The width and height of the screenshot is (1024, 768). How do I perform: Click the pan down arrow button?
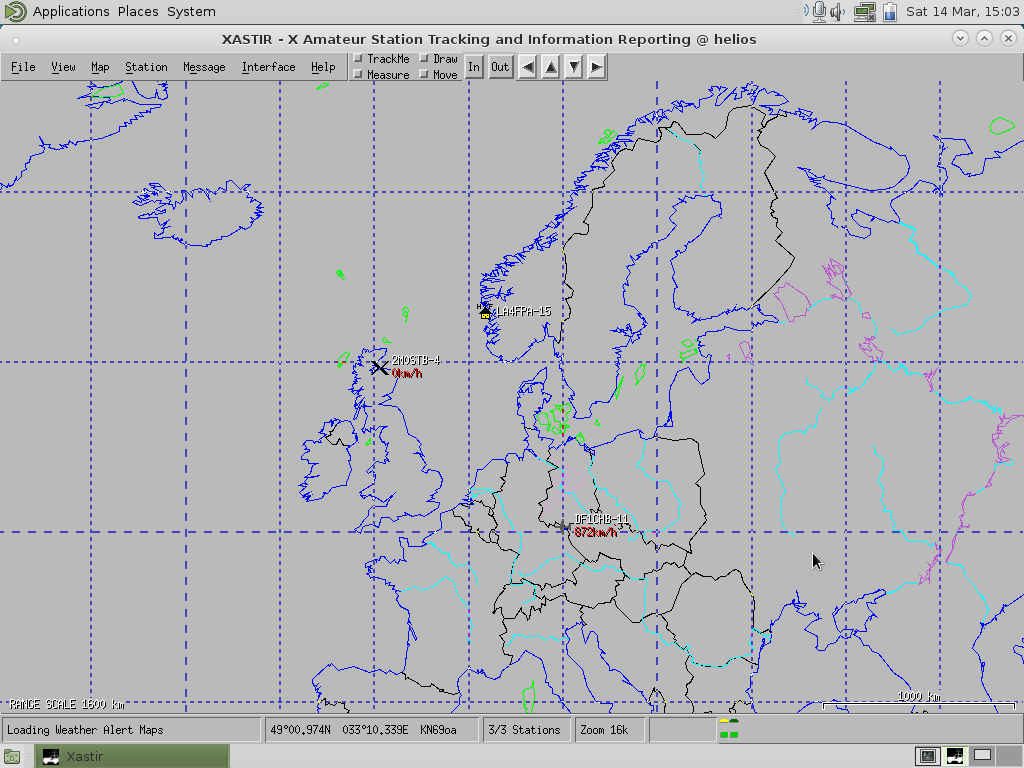pyautogui.click(x=573, y=66)
